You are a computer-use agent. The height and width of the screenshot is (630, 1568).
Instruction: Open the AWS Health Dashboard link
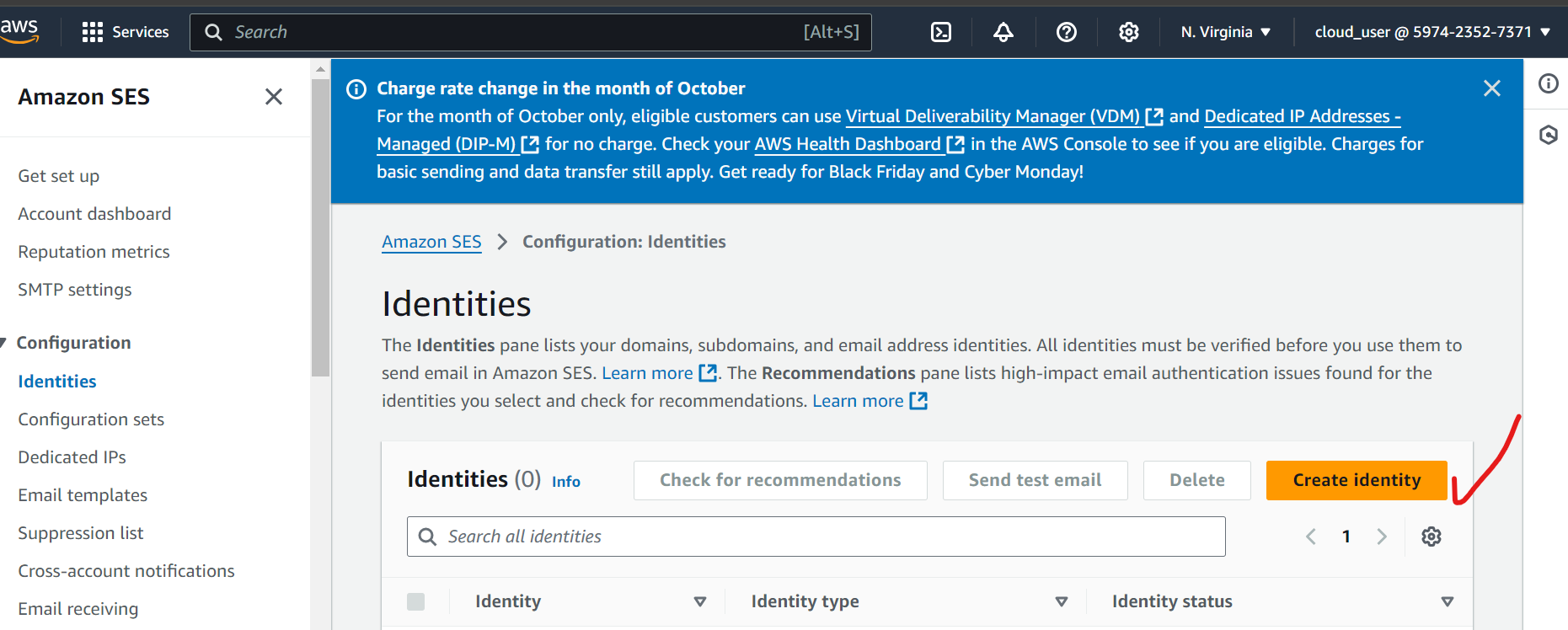click(848, 144)
